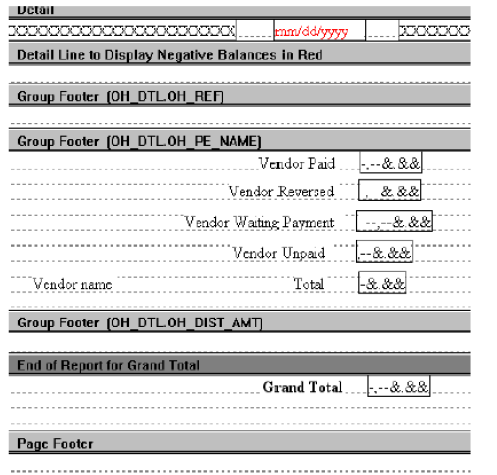This screenshot has height=475, width=497.
Task: Click the bold Grand Total label
Action: pos(303,387)
